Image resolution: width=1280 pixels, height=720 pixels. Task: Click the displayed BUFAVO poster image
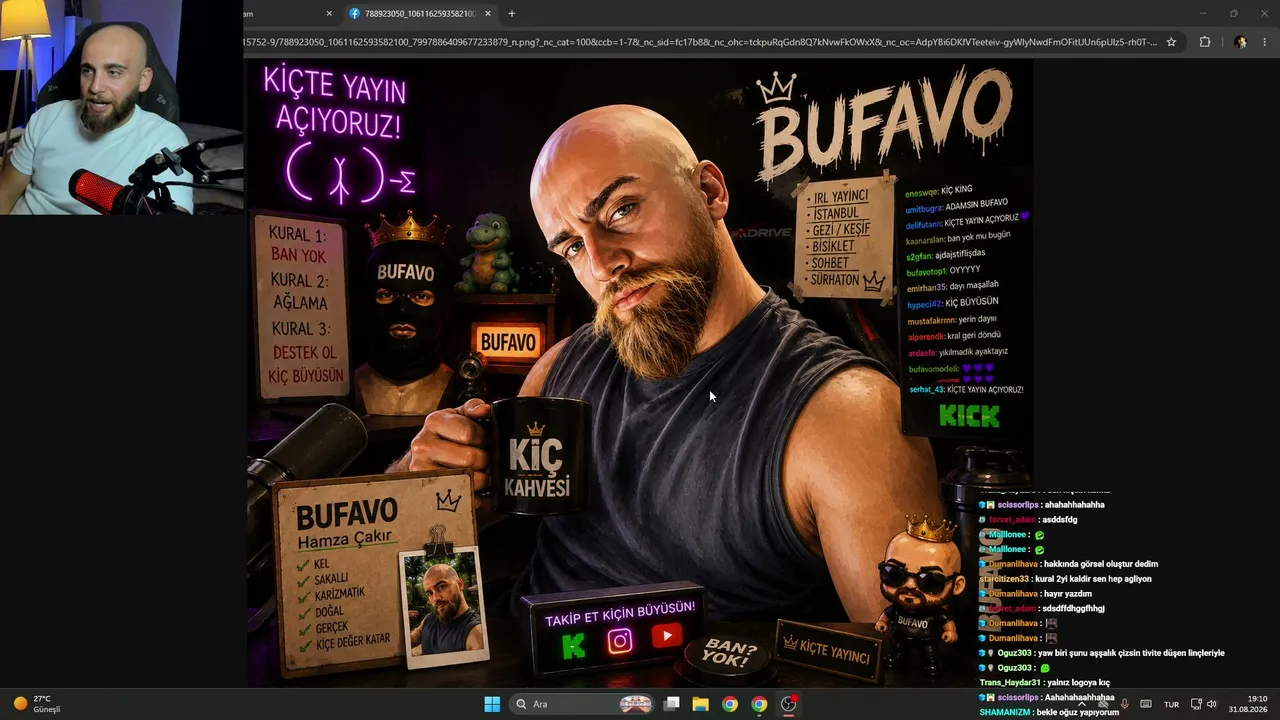point(640,372)
